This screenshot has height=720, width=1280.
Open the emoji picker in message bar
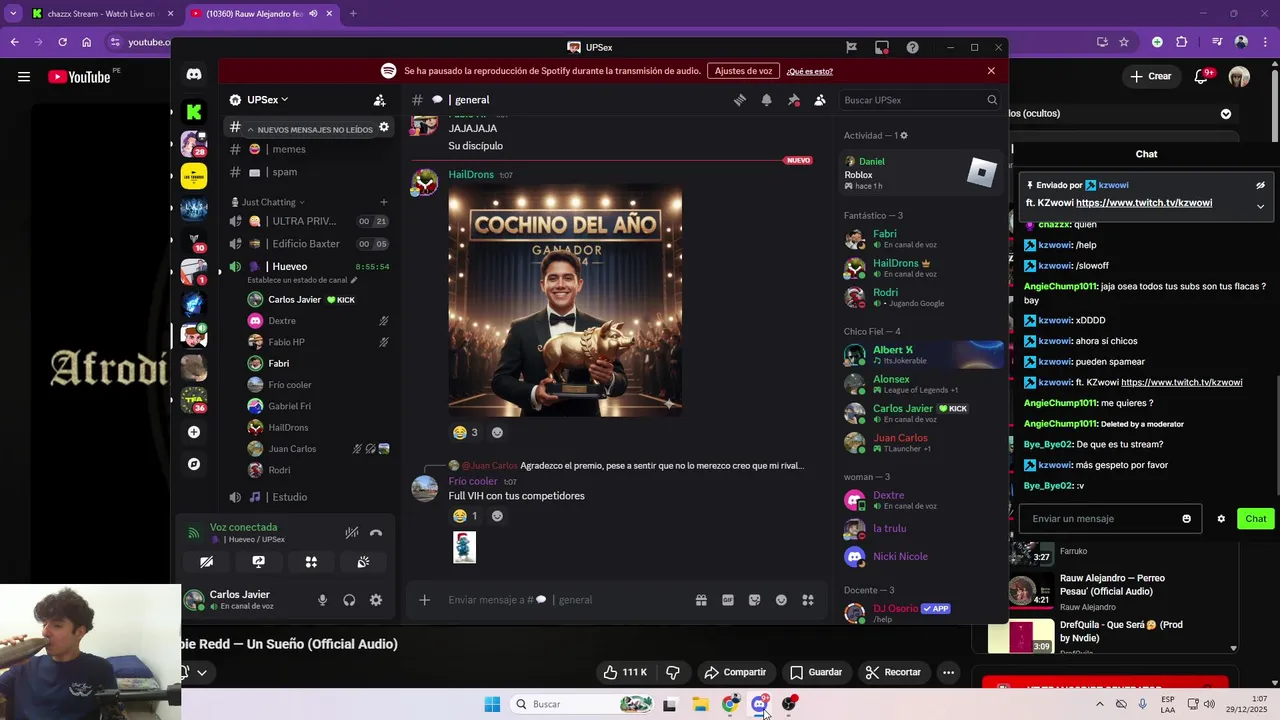(781, 600)
